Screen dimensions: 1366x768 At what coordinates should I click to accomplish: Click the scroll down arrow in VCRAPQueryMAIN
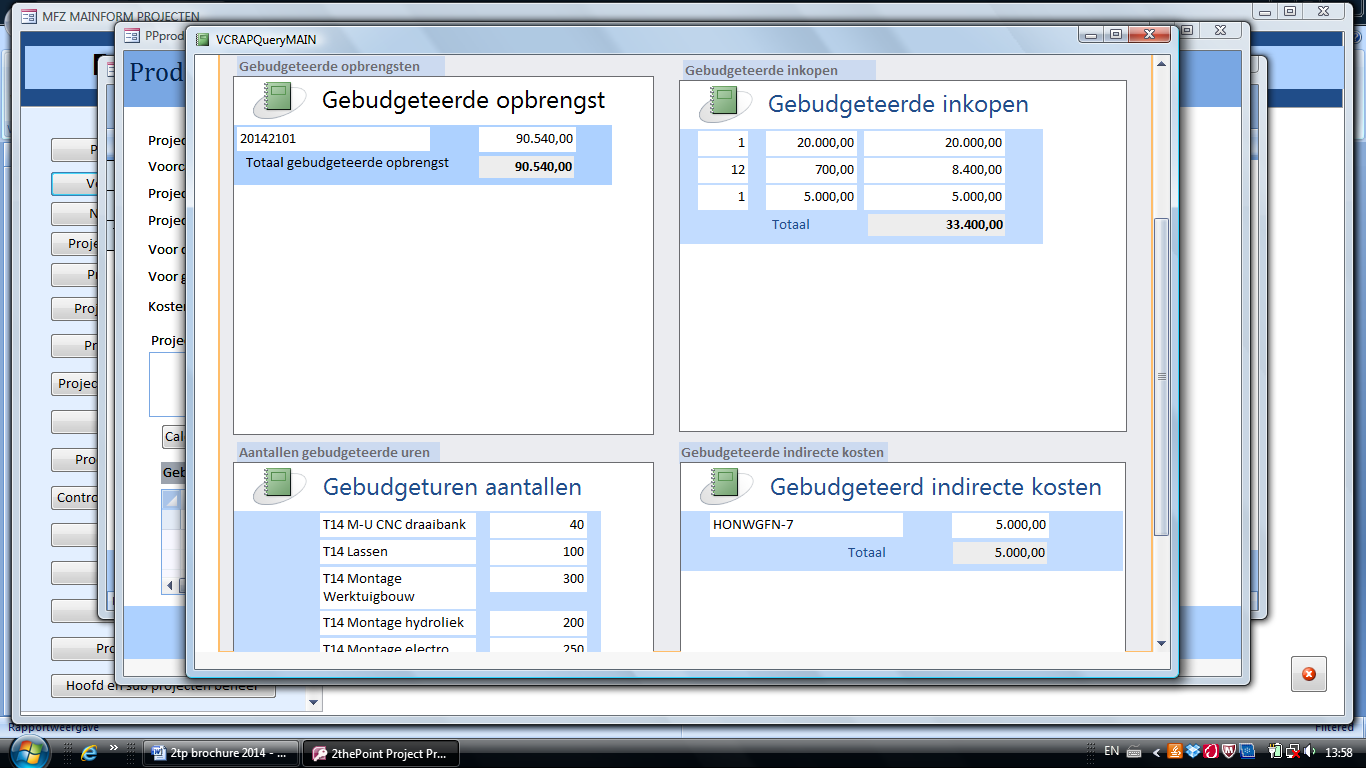point(1161,643)
